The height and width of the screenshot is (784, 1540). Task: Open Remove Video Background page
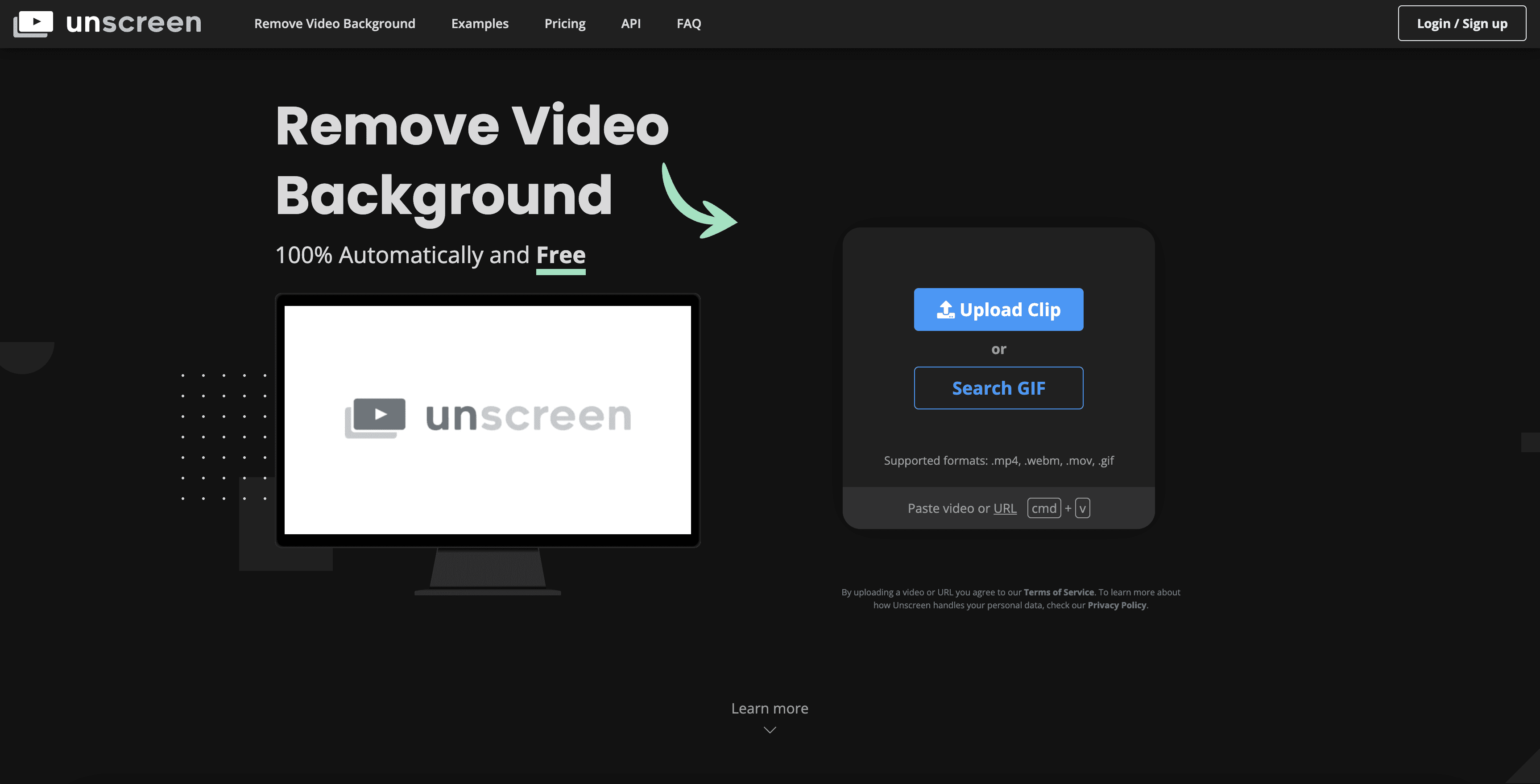click(334, 23)
